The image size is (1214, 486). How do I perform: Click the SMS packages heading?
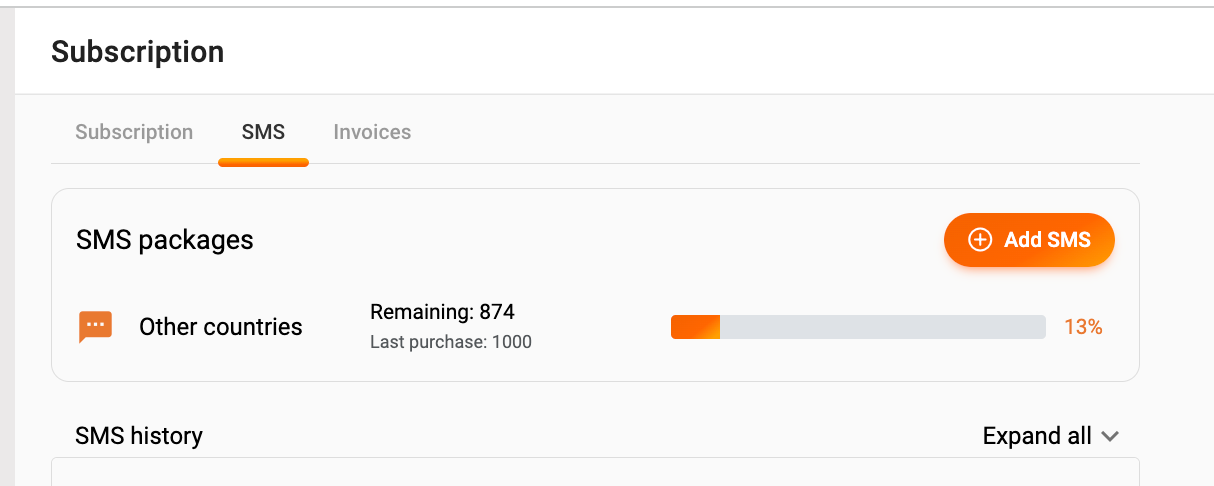point(165,240)
